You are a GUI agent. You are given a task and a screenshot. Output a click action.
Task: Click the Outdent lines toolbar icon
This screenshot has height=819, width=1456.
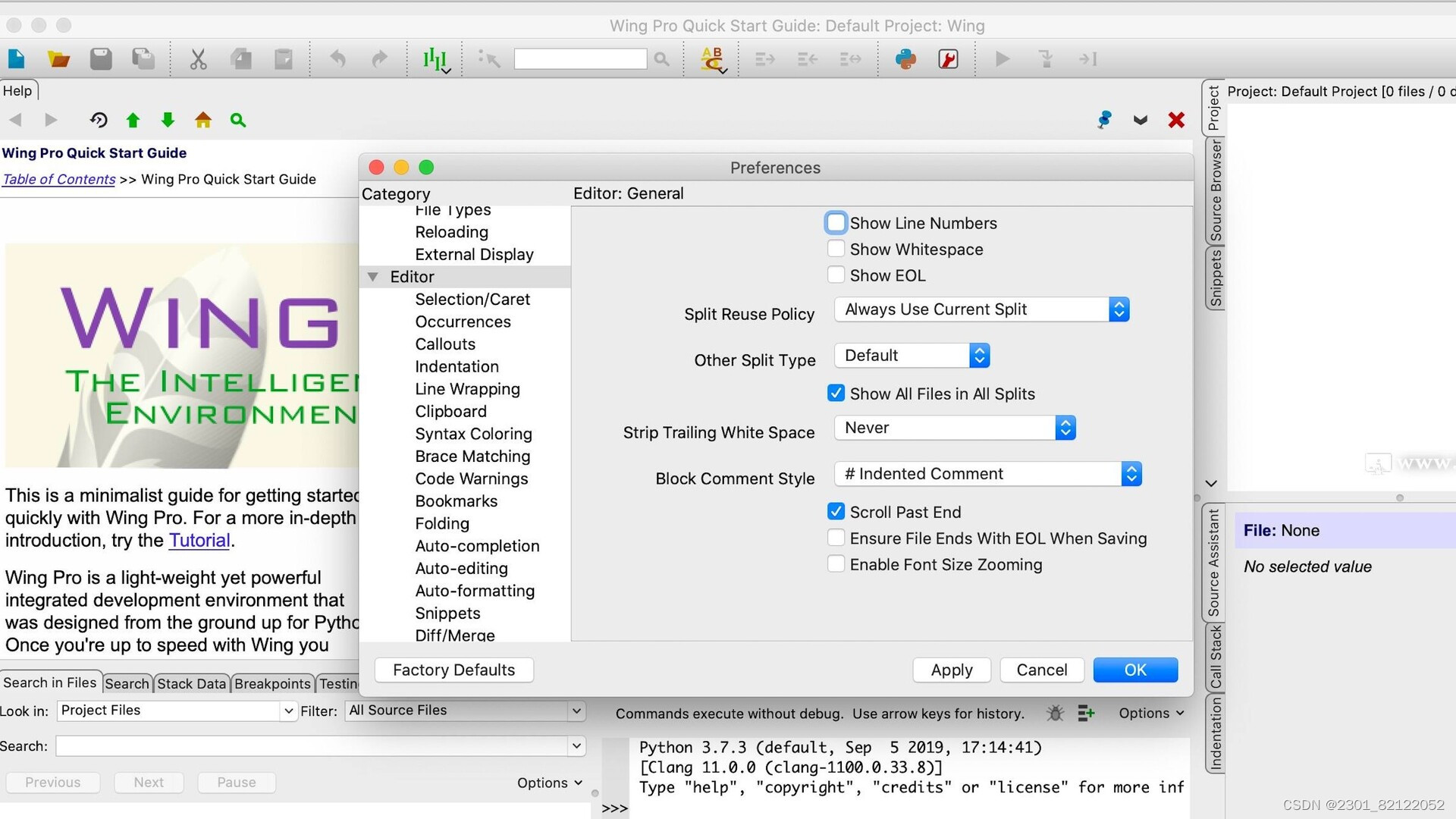click(808, 58)
